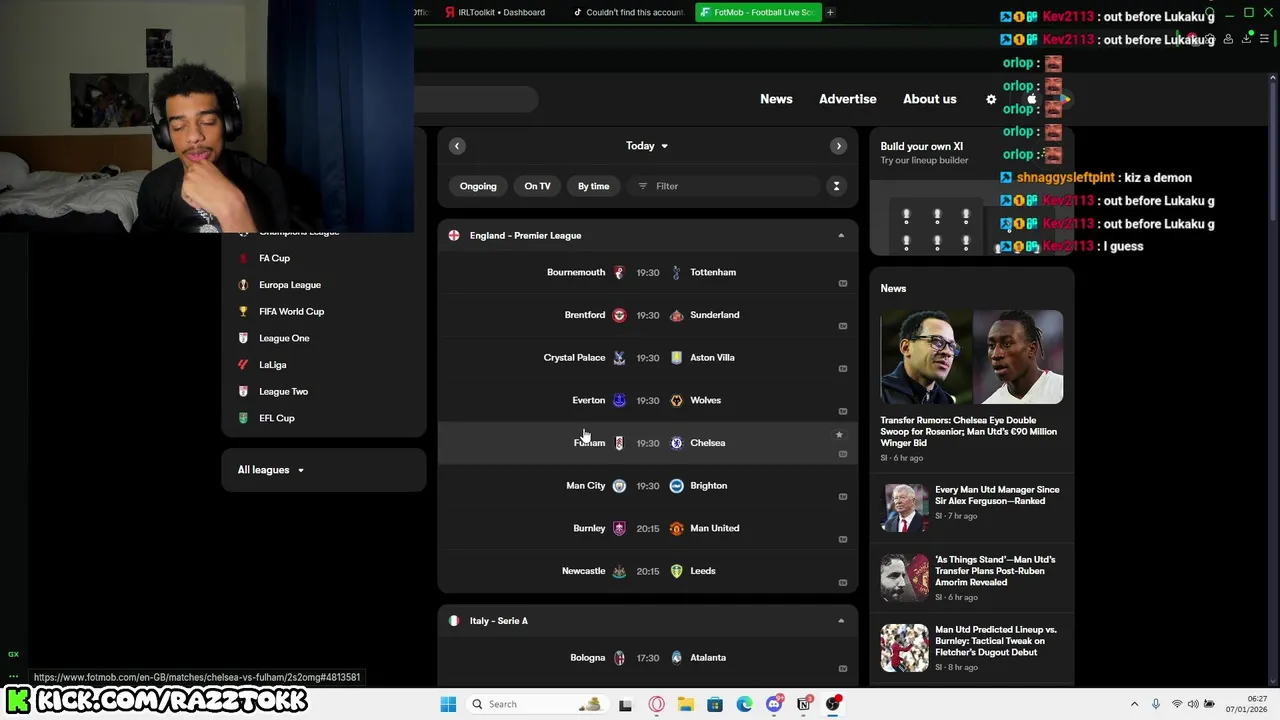Click the FotMob top search bar
The image size is (1280, 720).
(476, 99)
